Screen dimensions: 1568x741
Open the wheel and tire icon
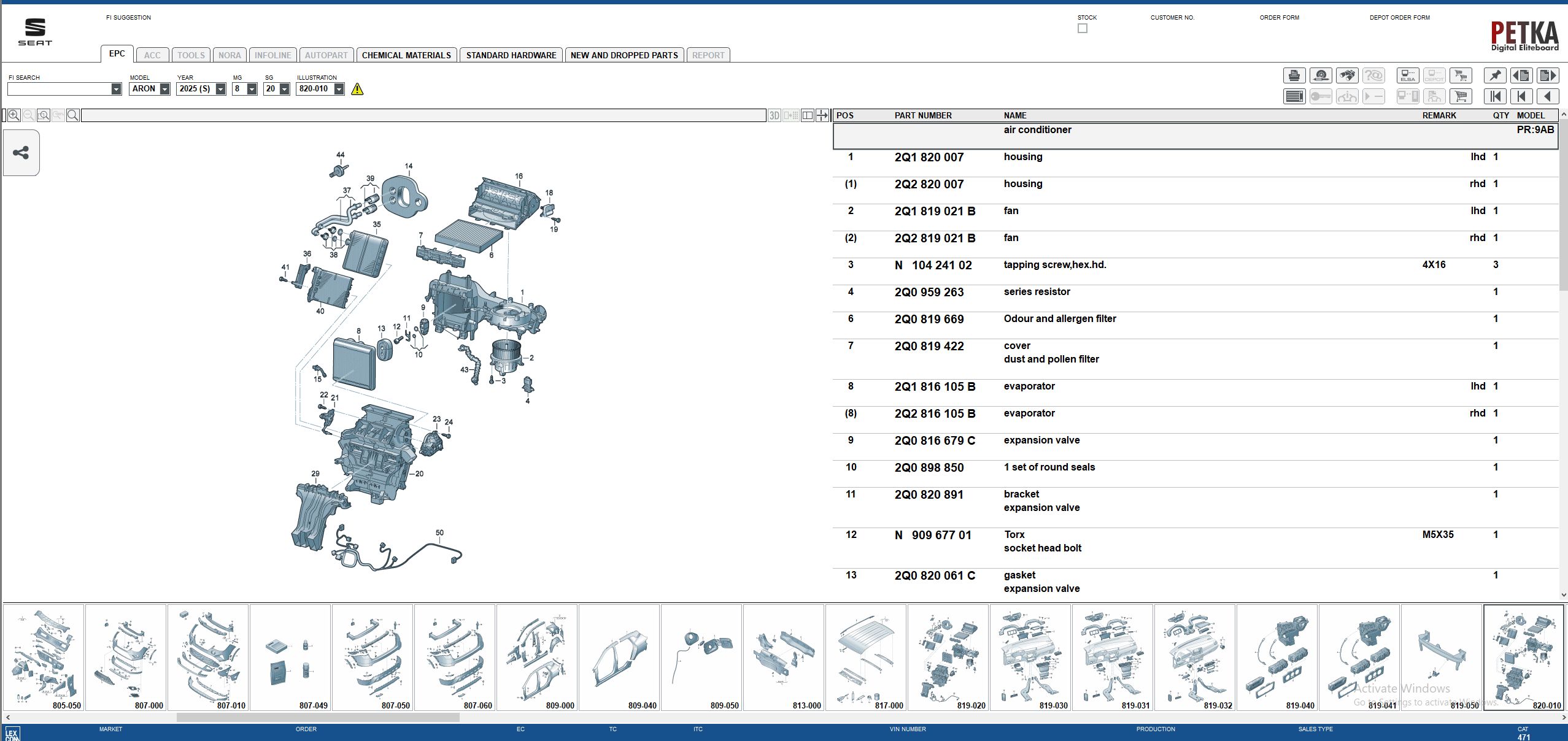tap(1321, 75)
